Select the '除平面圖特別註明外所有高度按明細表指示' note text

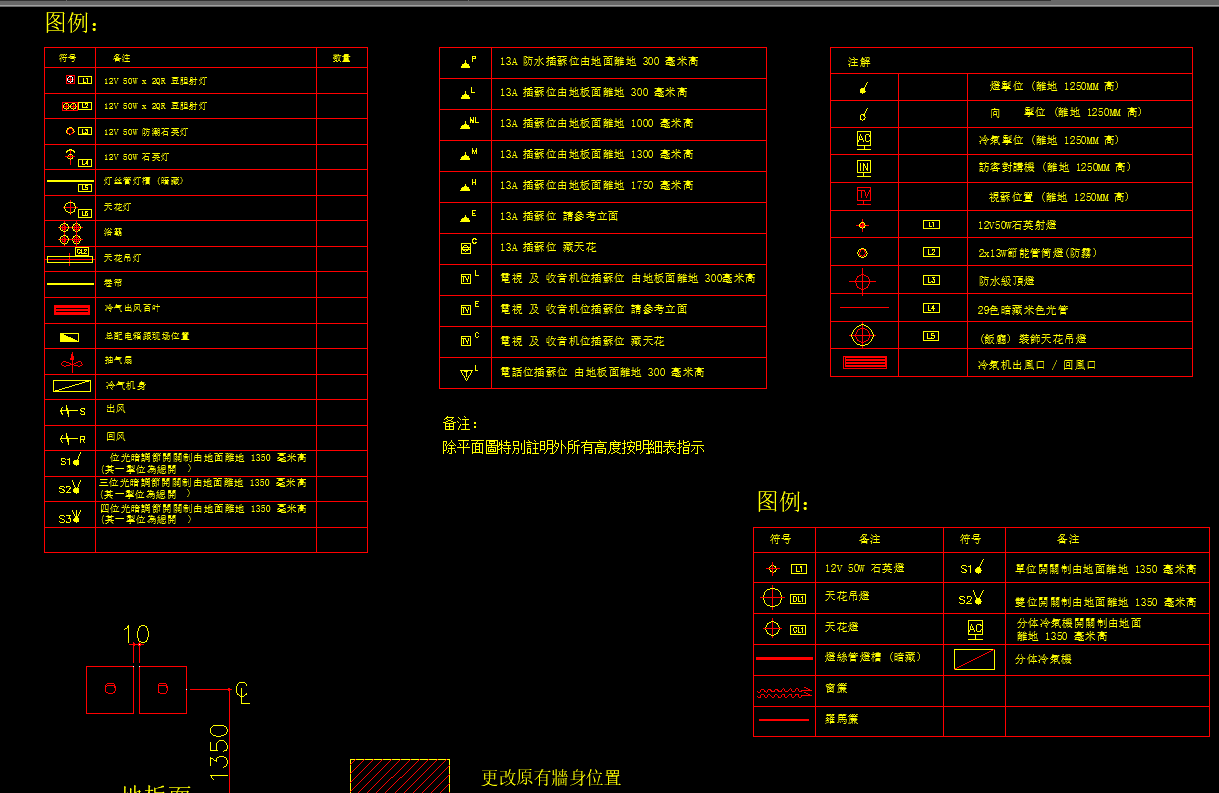click(573, 448)
